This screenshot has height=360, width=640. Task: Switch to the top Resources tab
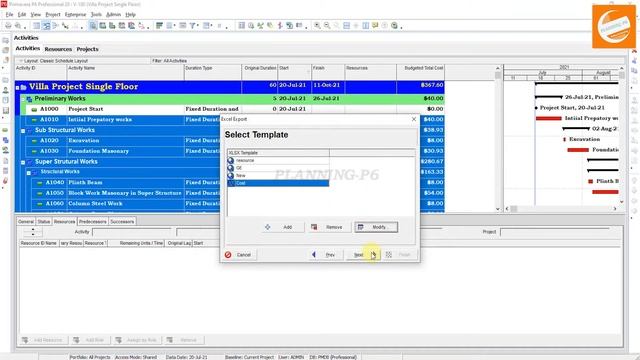tap(58, 49)
